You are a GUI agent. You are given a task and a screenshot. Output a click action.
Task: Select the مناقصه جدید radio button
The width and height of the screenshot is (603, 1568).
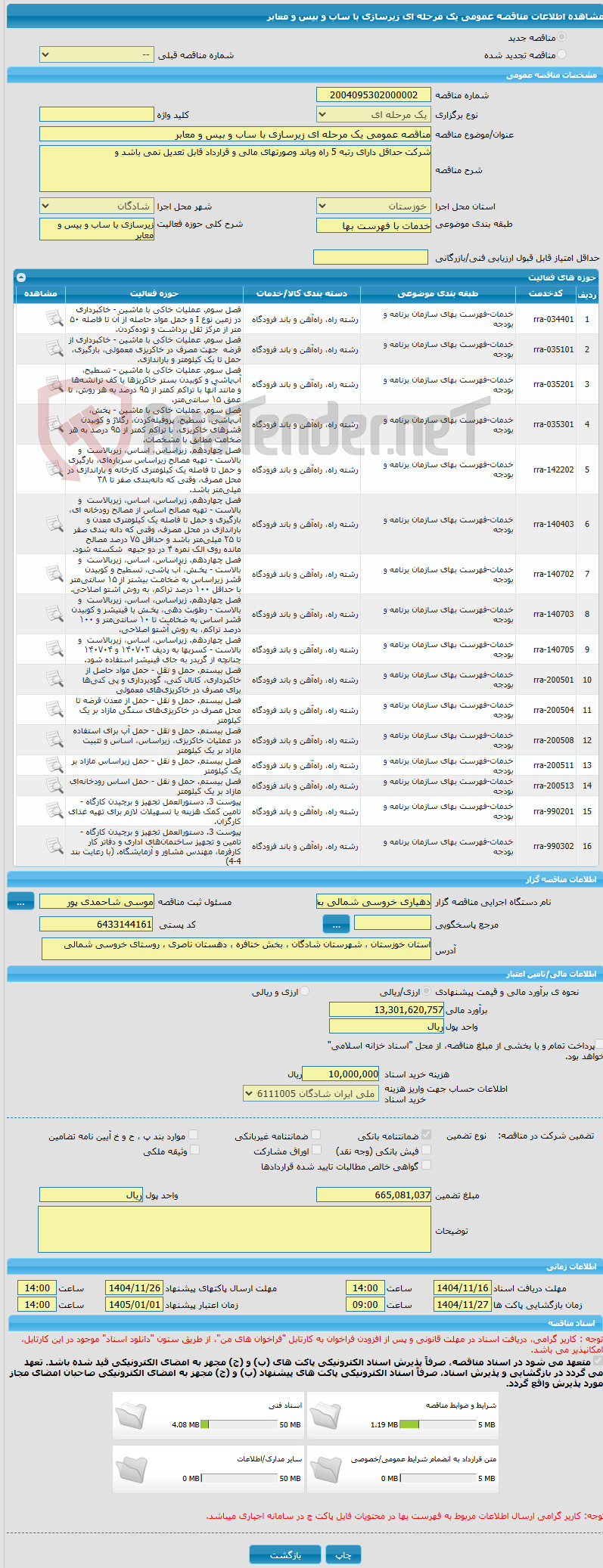pyautogui.click(x=561, y=37)
